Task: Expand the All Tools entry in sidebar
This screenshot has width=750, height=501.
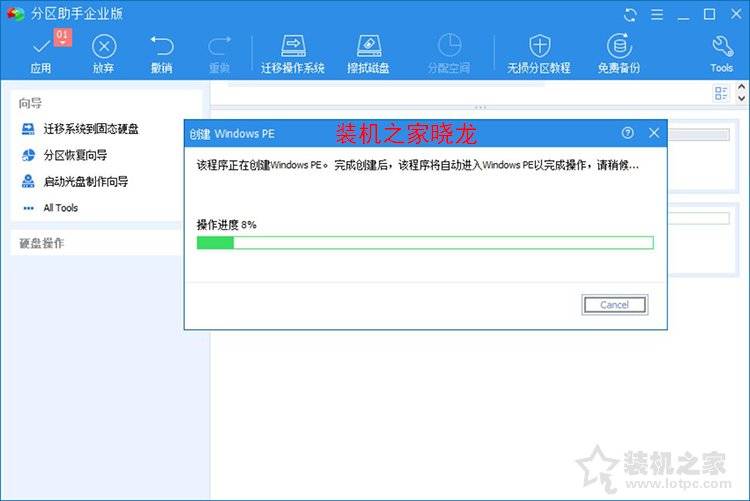Action: (59, 208)
